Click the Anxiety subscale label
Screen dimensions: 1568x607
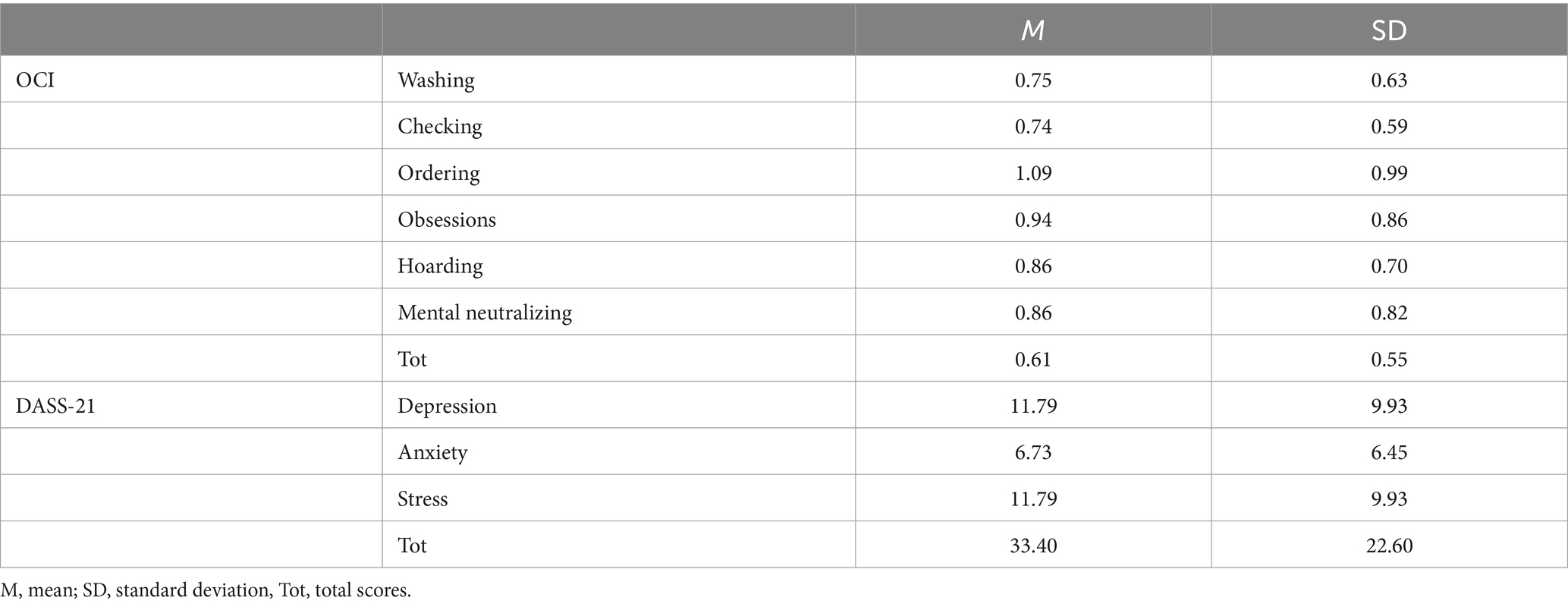432,453
